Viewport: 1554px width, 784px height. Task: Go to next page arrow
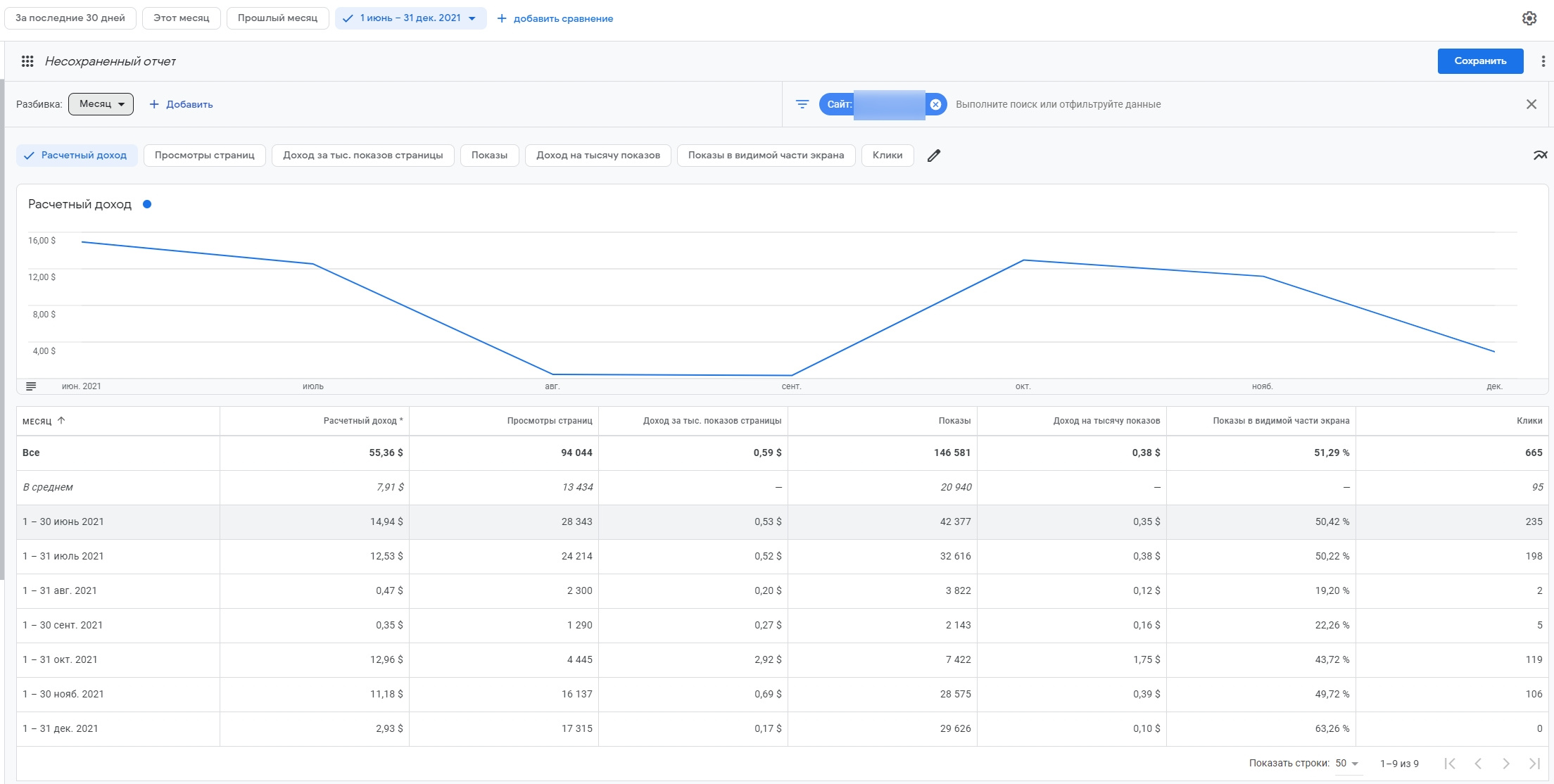(1505, 764)
